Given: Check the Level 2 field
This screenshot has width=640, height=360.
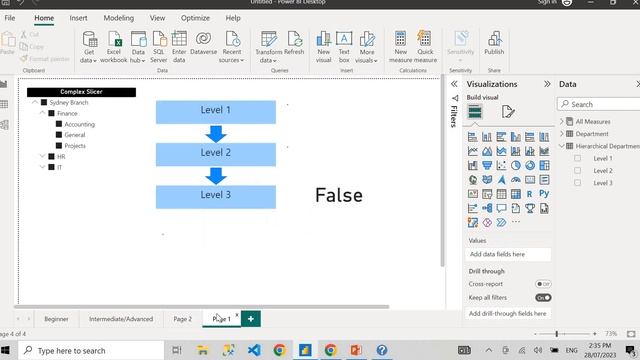Looking at the screenshot, I should tap(578, 171).
